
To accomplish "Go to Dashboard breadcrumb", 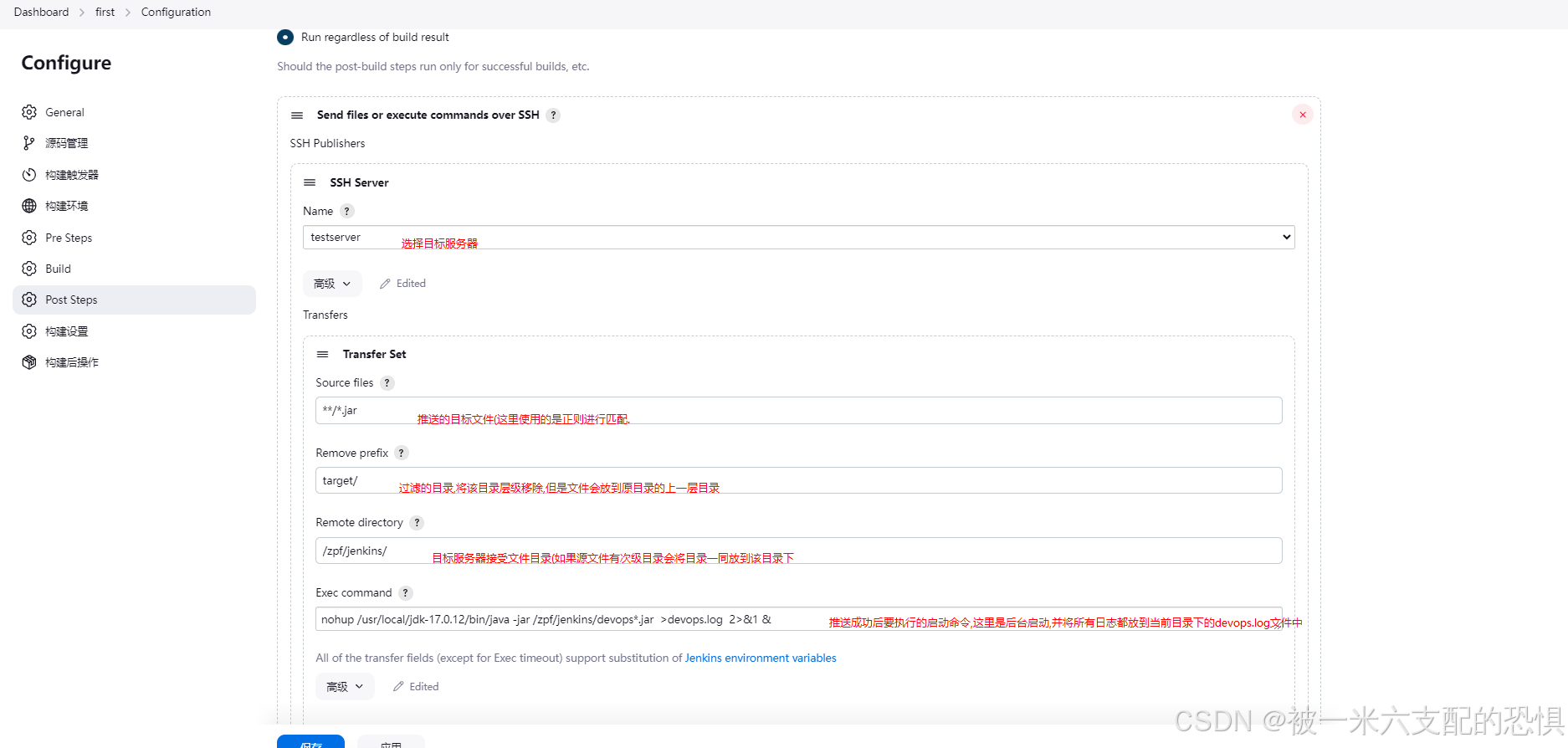I will (x=41, y=12).
